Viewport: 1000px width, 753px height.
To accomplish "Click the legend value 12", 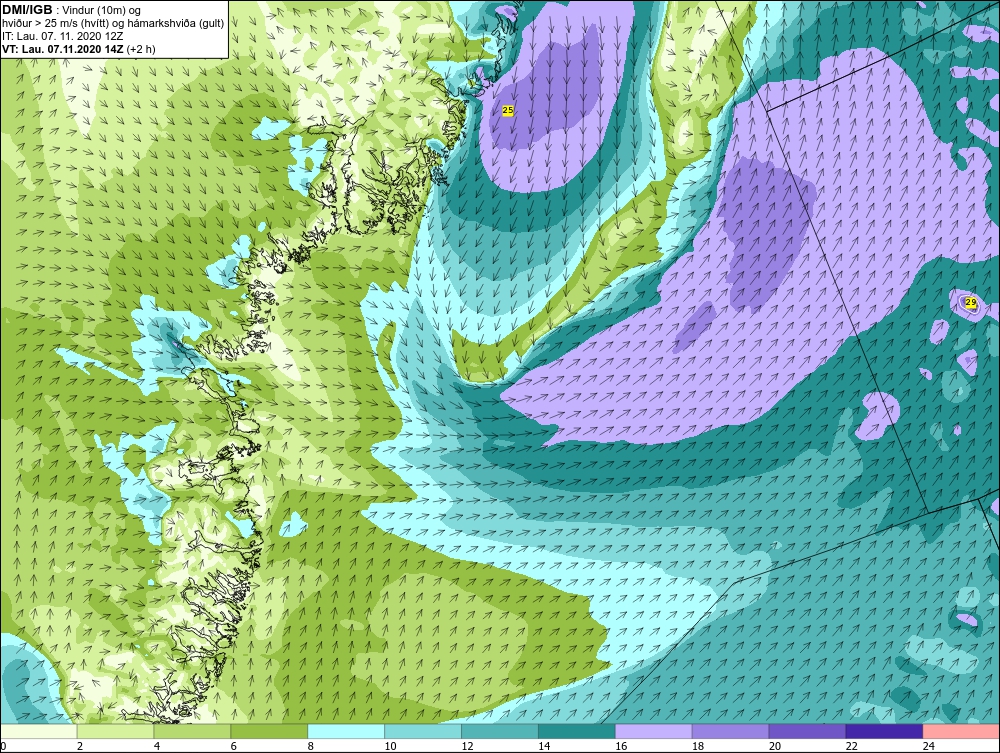I will (x=467, y=746).
